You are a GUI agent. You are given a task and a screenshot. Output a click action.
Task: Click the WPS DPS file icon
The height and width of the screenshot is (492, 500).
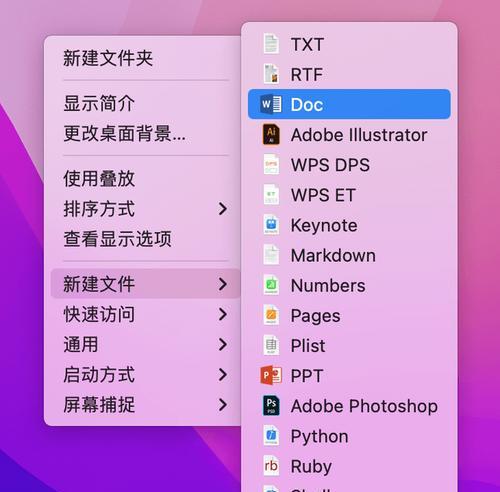271,165
